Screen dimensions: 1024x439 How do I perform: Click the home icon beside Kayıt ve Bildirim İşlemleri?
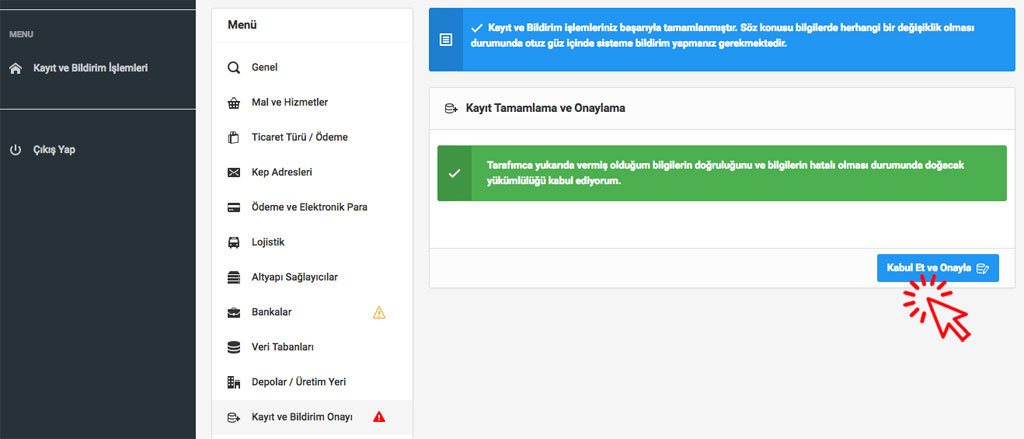coord(15,69)
